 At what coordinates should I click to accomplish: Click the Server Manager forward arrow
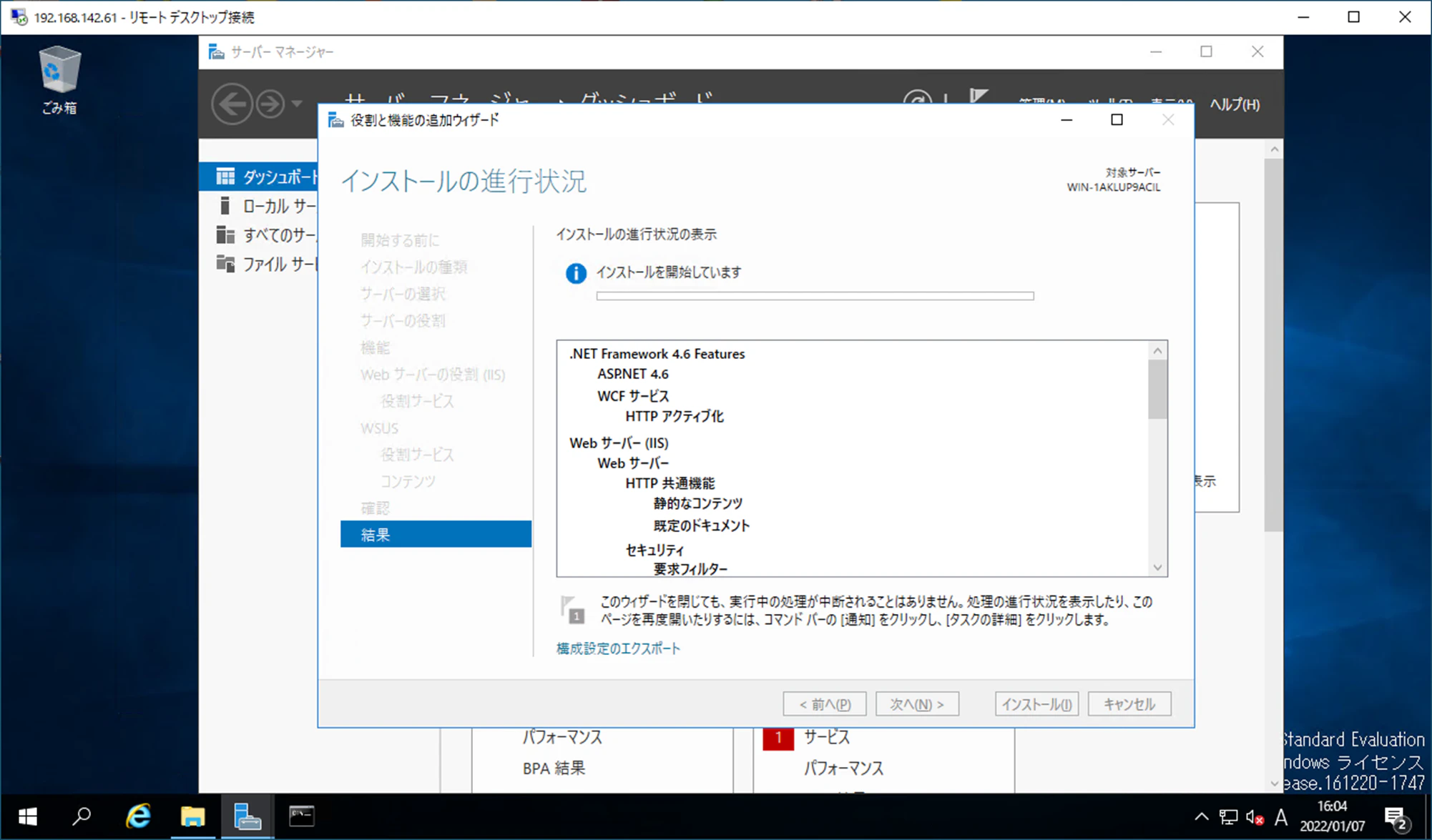pyautogui.click(x=270, y=104)
